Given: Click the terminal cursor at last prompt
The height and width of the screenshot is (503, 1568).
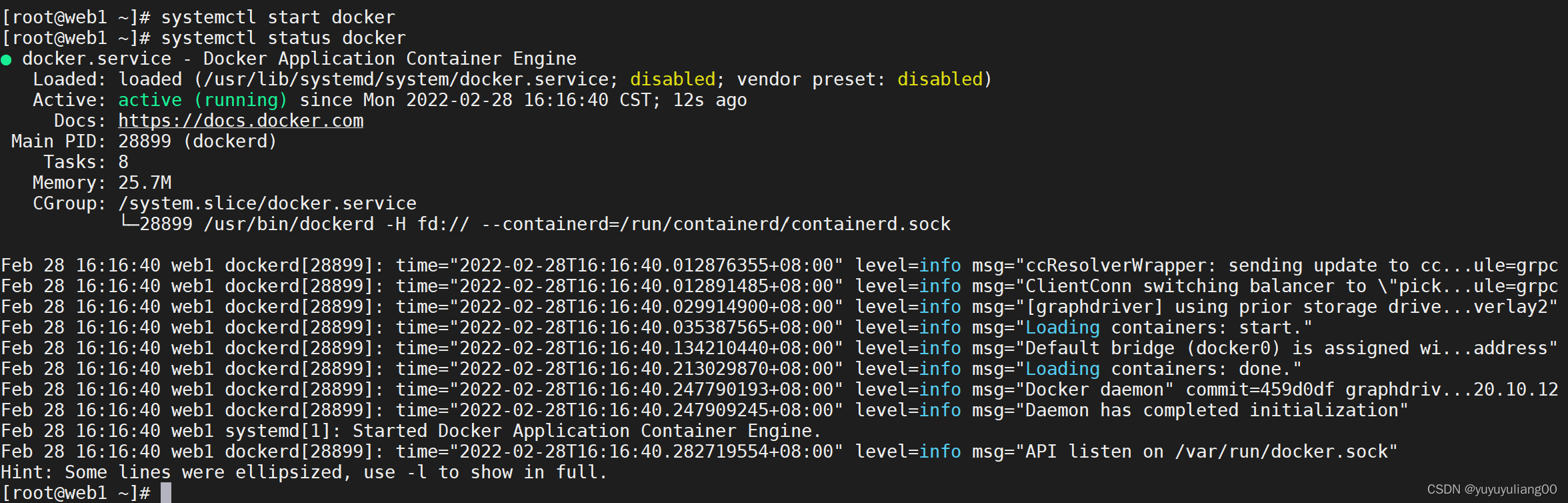Looking at the screenshot, I should point(166,492).
